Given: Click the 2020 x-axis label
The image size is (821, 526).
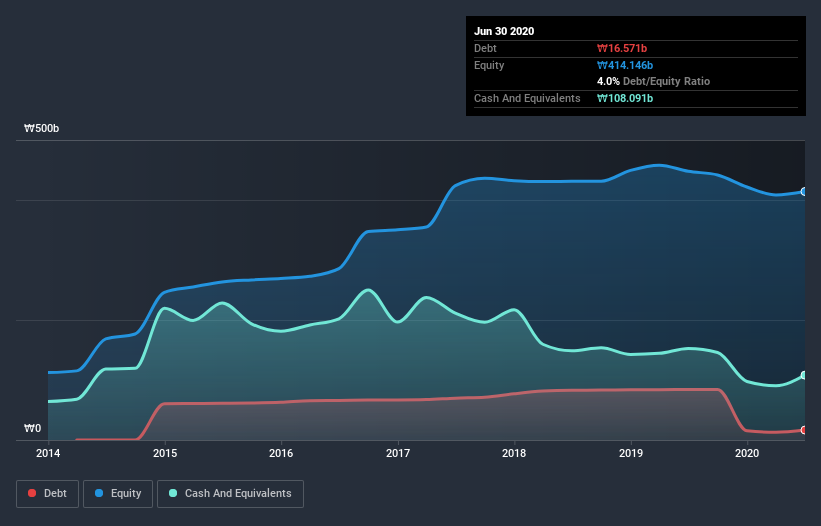Looking at the screenshot, I should click(747, 453).
